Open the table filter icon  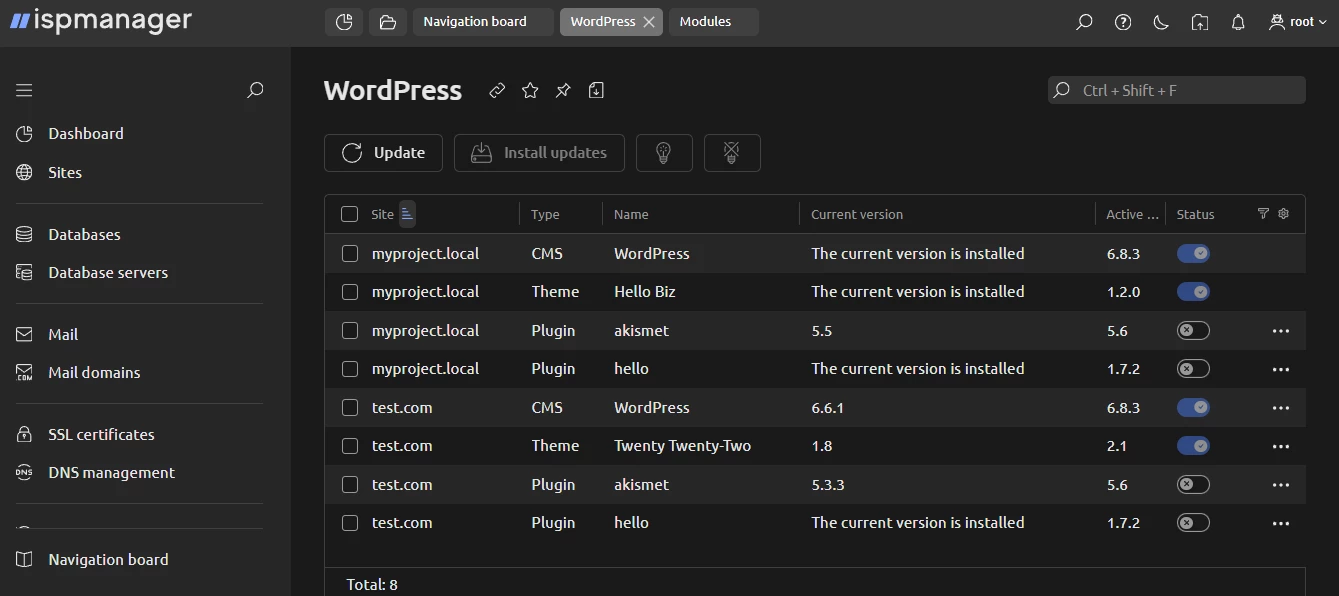(1262, 213)
